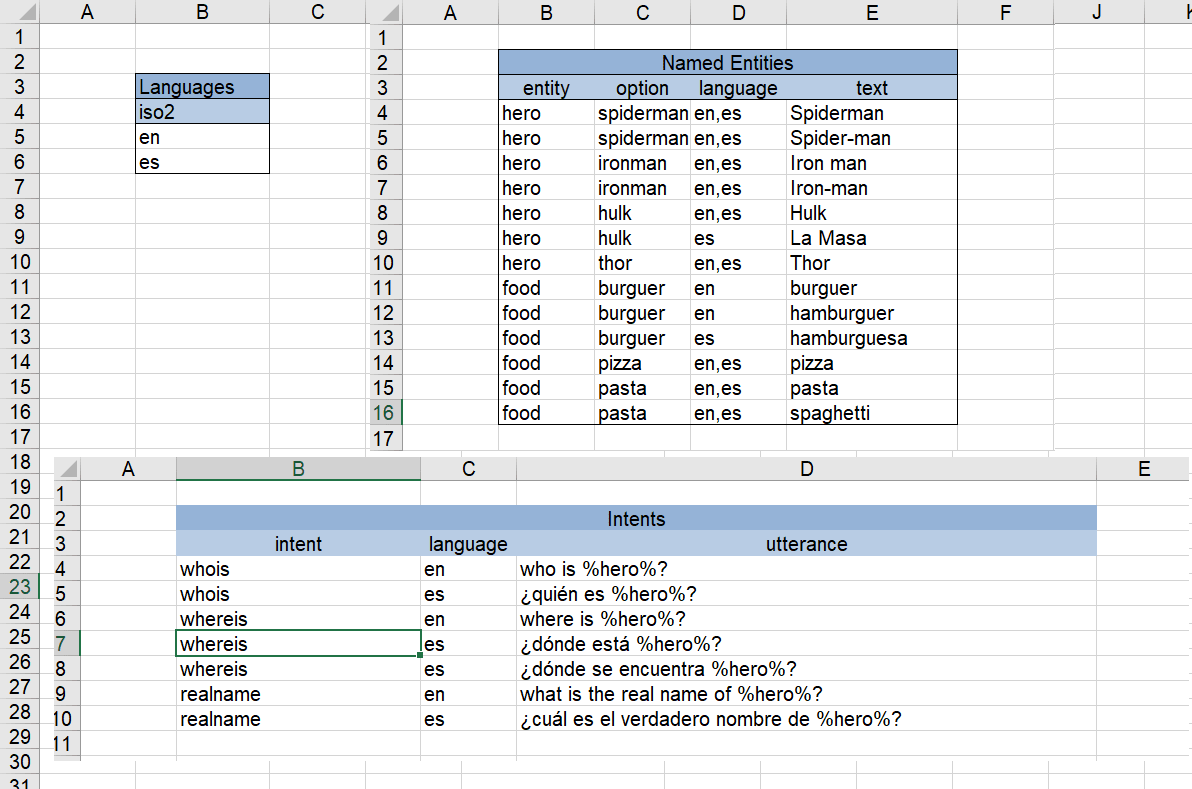Image resolution: width=1192 pixels, height=789 pixels.
Task: Click the 'text' column heading in Named Entities
Action: coord(872,87)
